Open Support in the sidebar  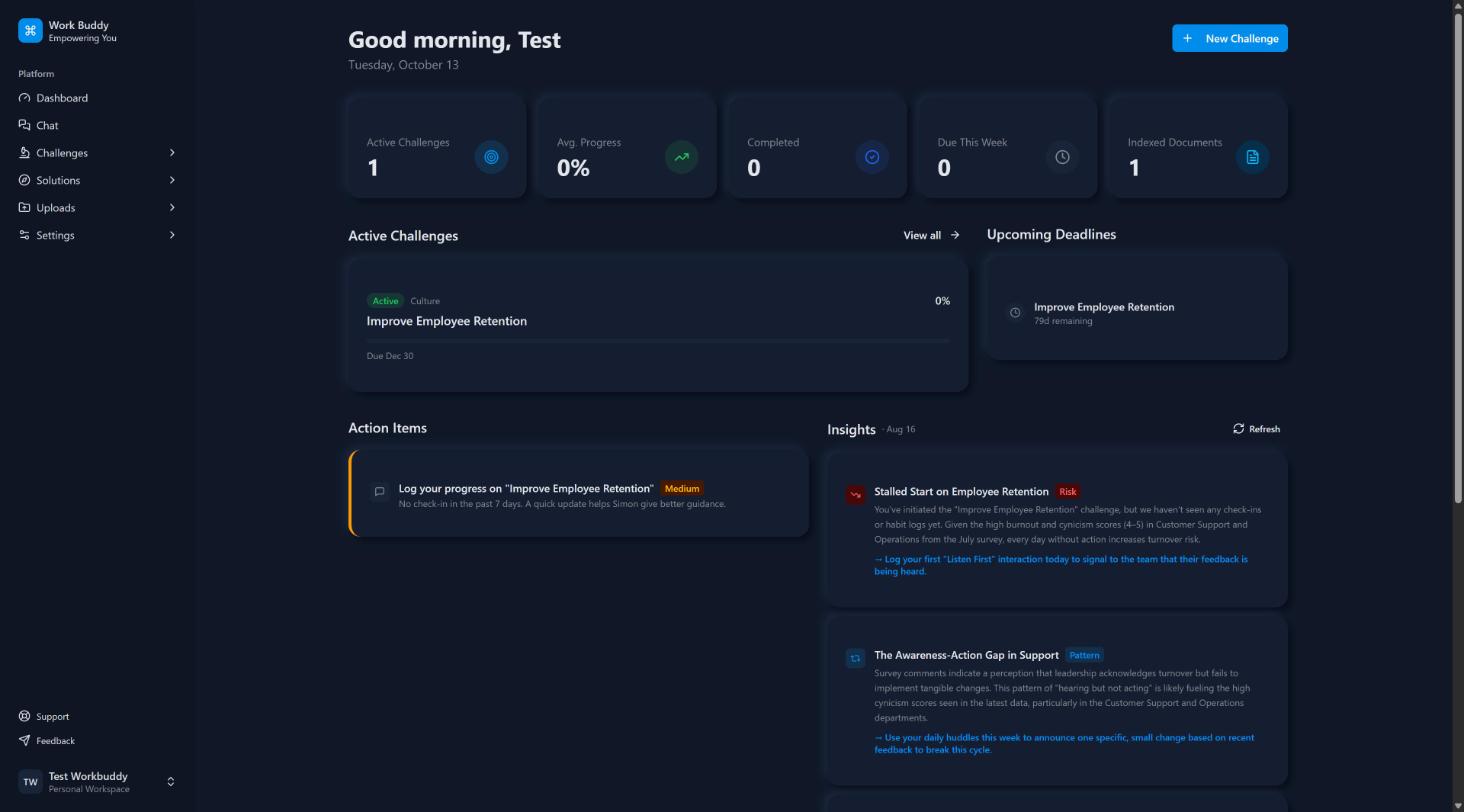(97, 716)
